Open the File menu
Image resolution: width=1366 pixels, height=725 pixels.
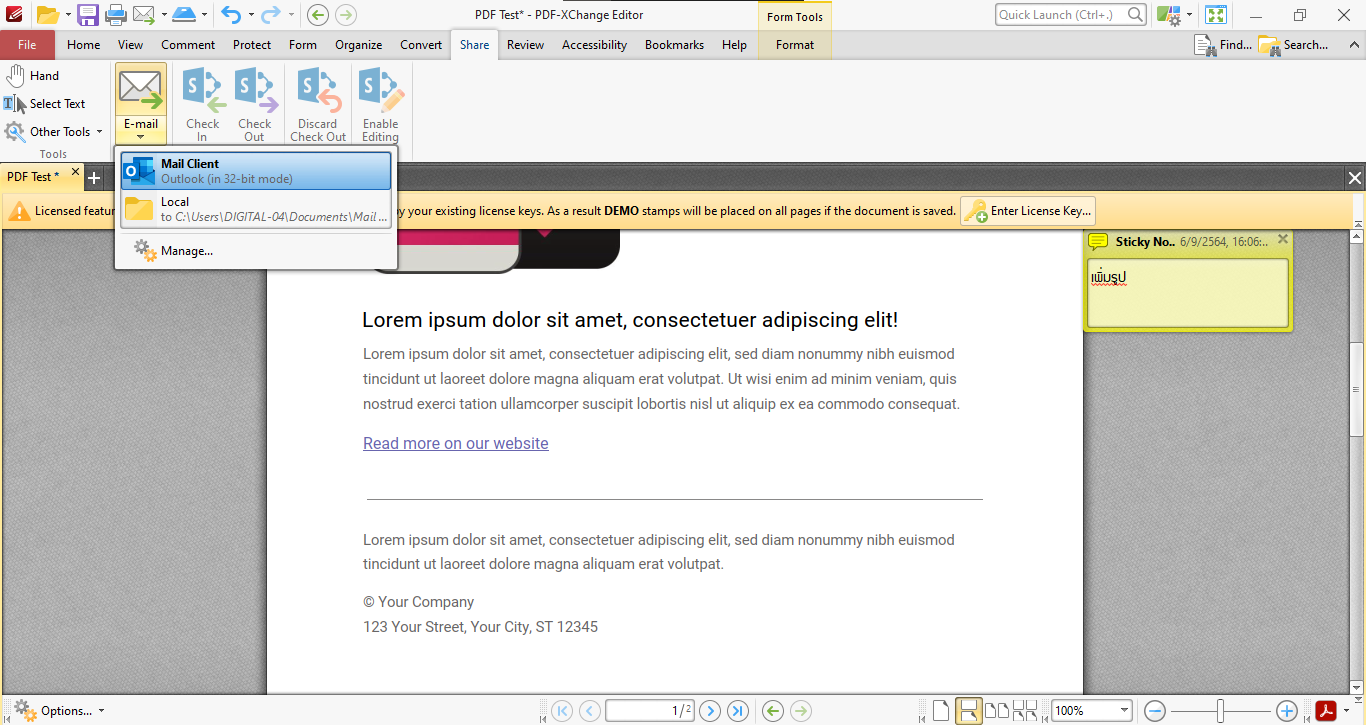coord(27,45)
